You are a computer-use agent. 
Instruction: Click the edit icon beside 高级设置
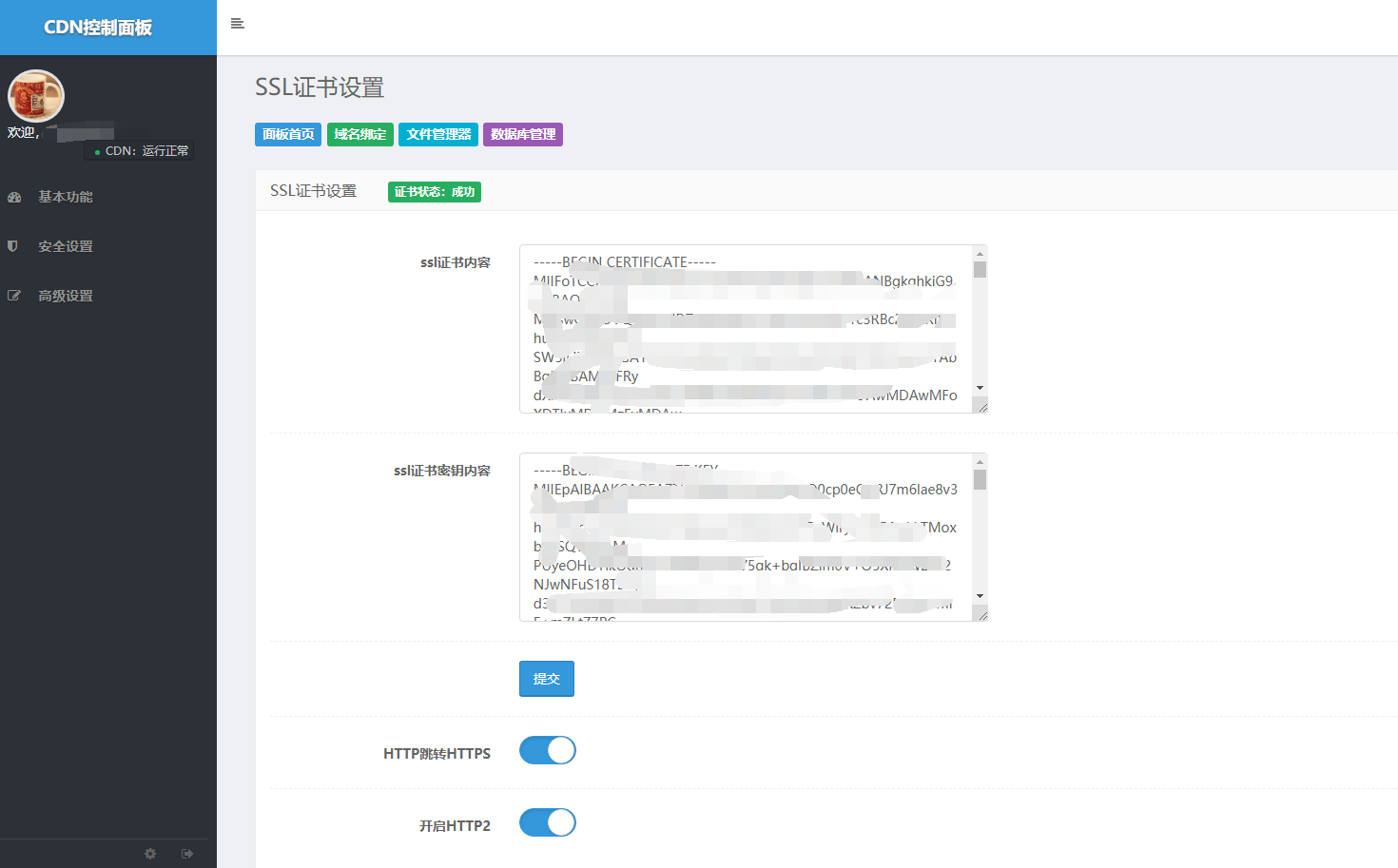click(x=14, y=296)
